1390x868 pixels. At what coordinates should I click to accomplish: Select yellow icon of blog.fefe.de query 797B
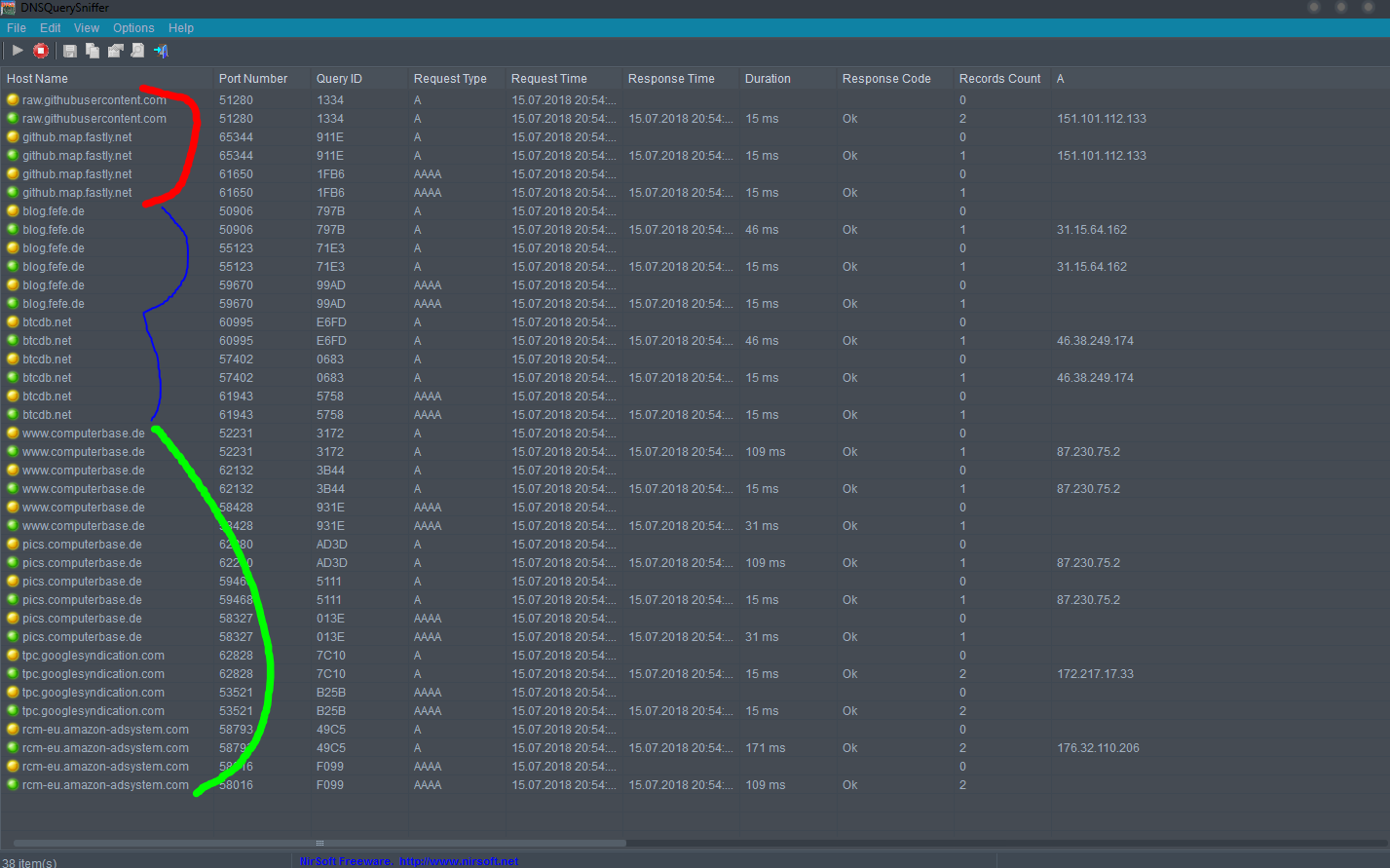tap(13, 210)
